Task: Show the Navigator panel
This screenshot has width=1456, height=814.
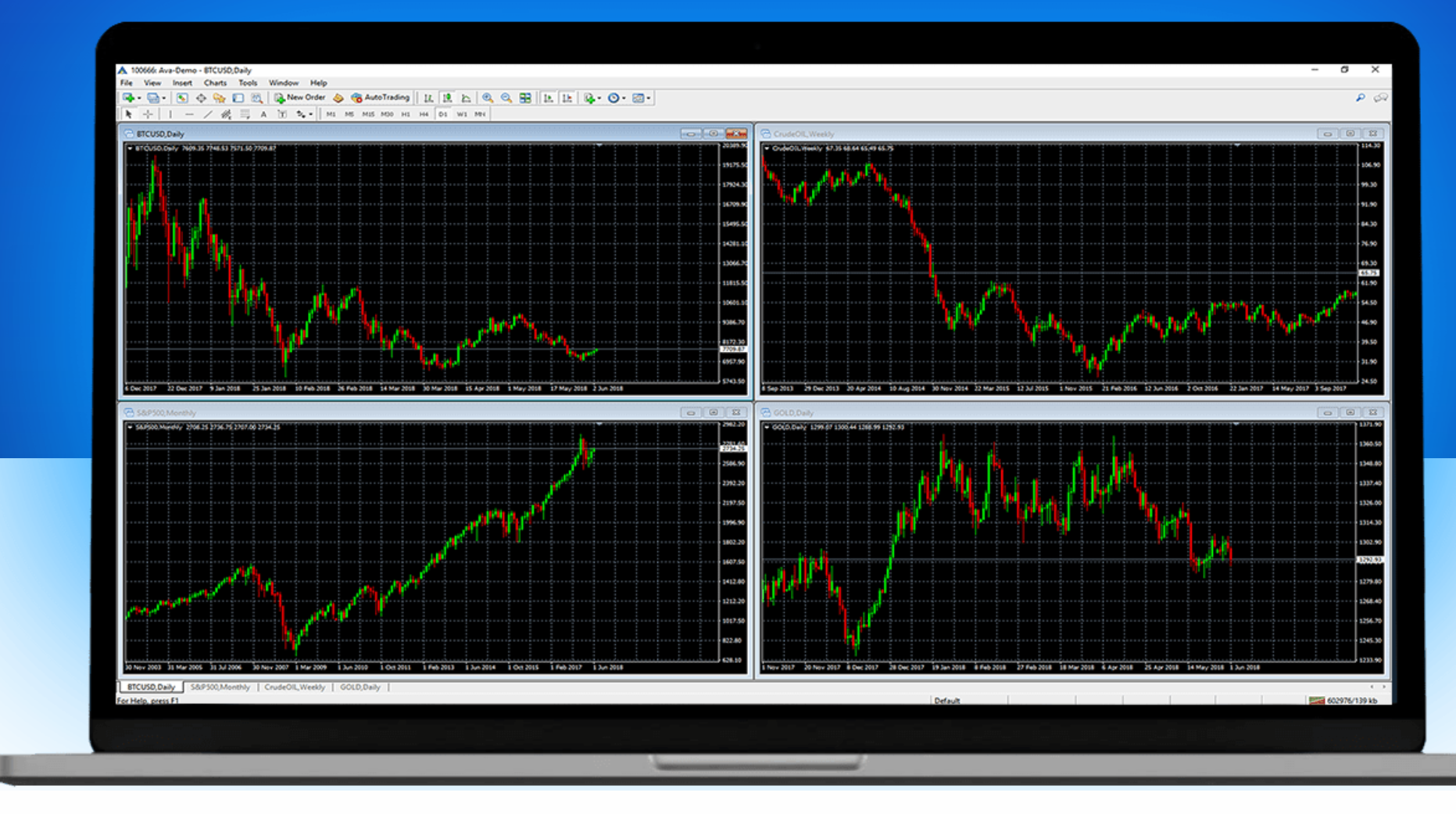Action: [220, 98]
